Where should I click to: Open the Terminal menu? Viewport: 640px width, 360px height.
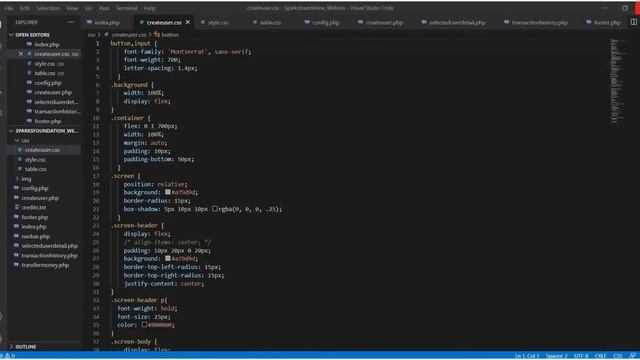[127, 8]
